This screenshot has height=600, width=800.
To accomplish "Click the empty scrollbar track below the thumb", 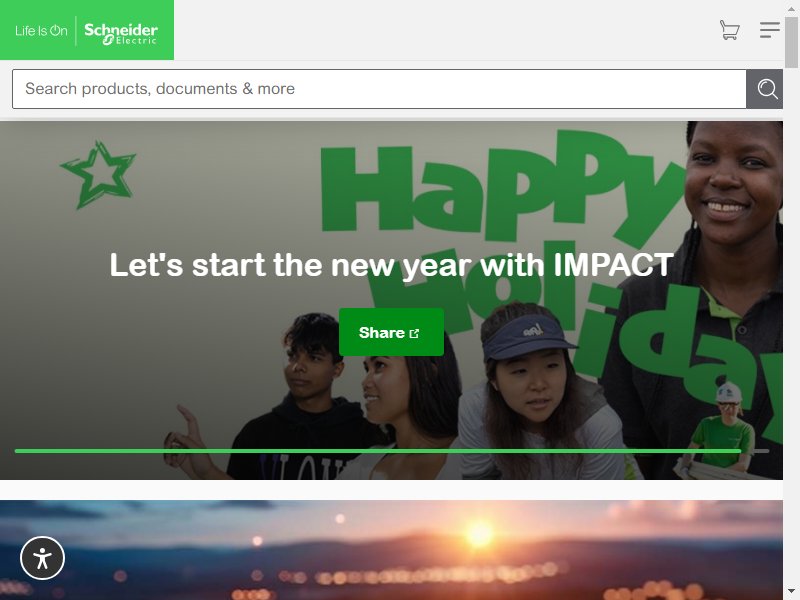I will point(791,325).
